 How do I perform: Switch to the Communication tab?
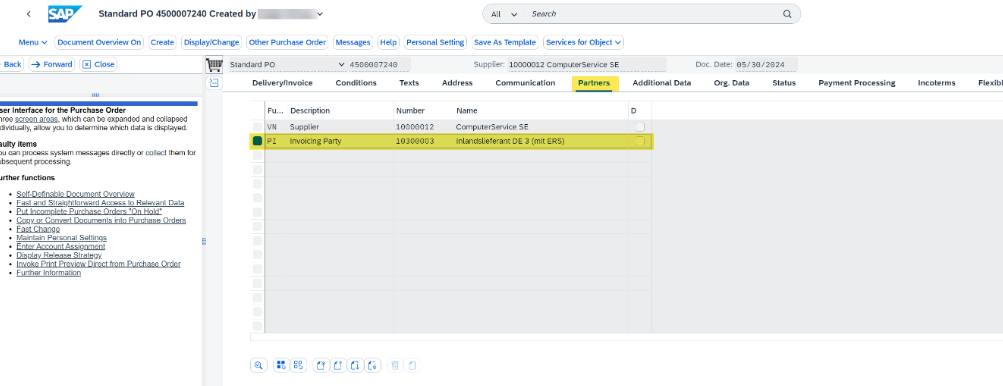[x=525, y=83]
